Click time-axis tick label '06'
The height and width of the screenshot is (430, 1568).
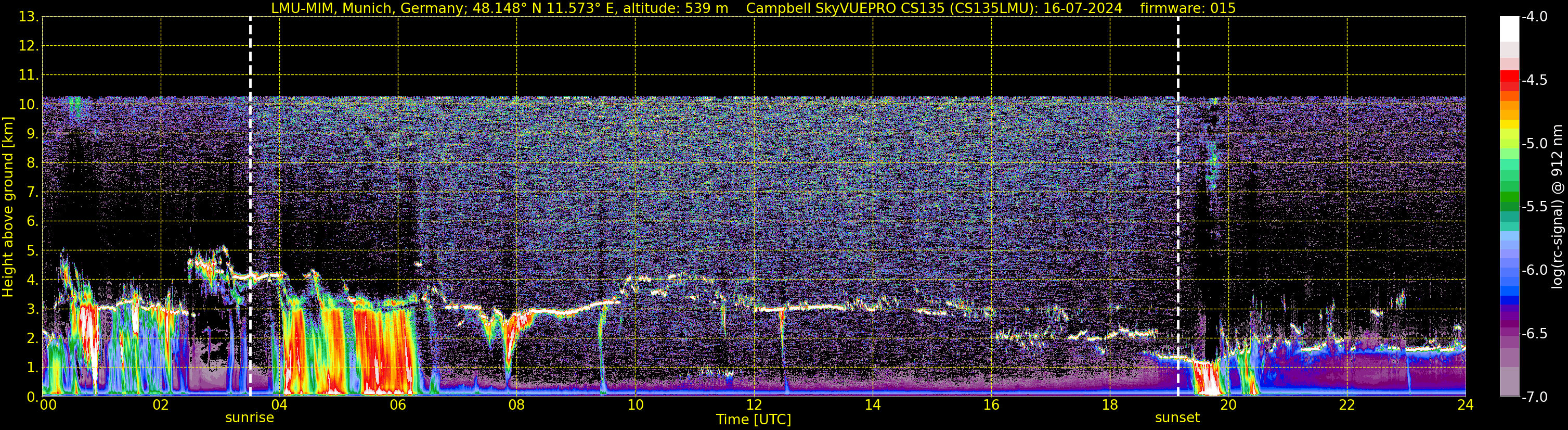point(398,405)
